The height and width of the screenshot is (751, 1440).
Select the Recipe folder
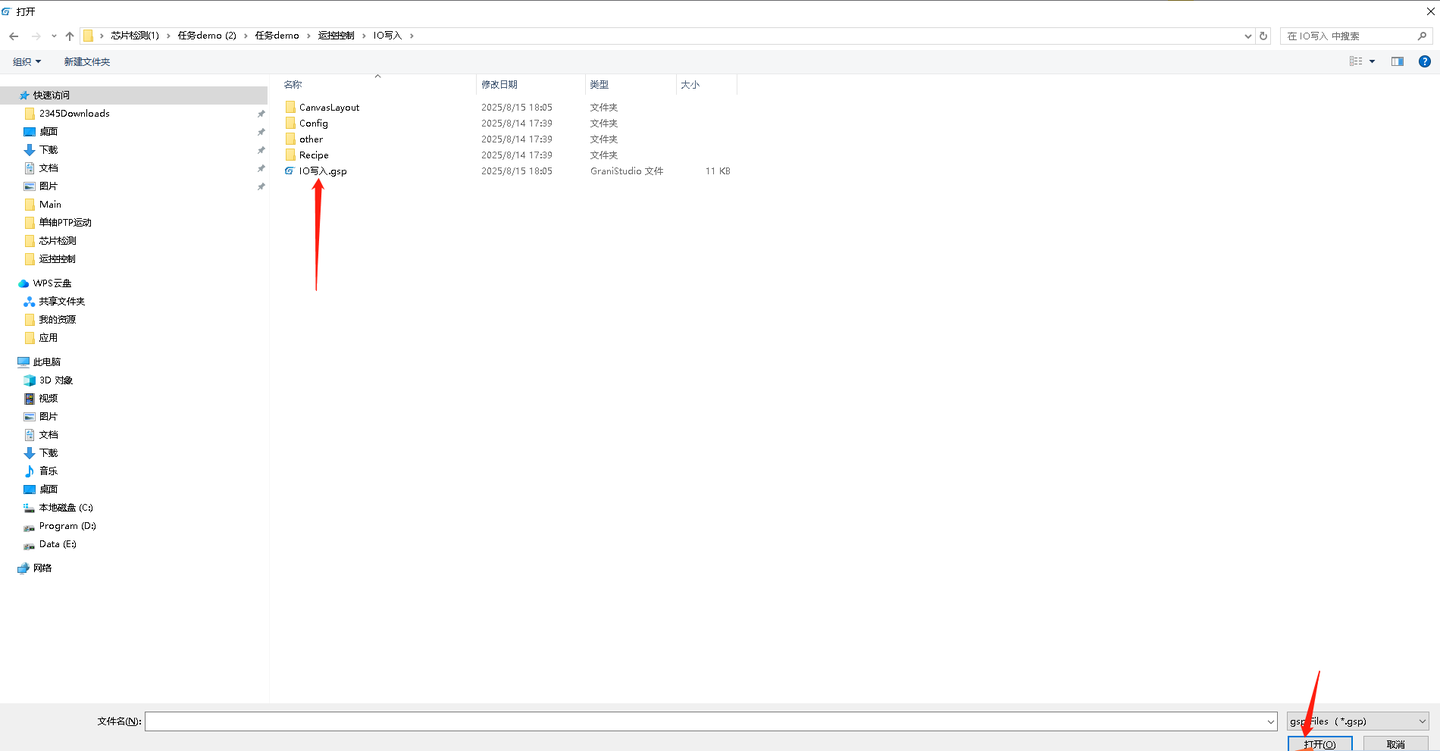coord(314,155)
